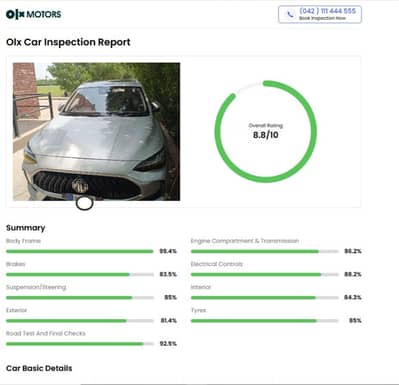This screenshot has width=399, height=385.
Task: Click the Suspension/Steering progress bar
Action: pyautogui.click(x=80, y=298)
